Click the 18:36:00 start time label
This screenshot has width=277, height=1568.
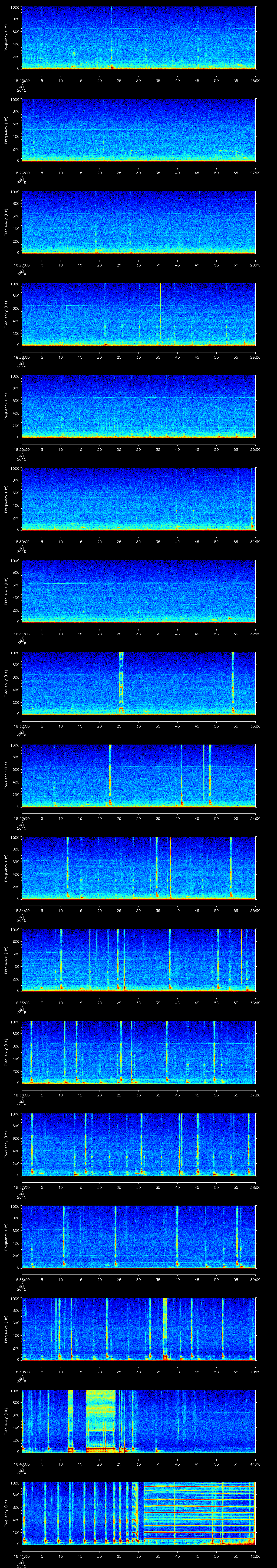coord(22,1095)
